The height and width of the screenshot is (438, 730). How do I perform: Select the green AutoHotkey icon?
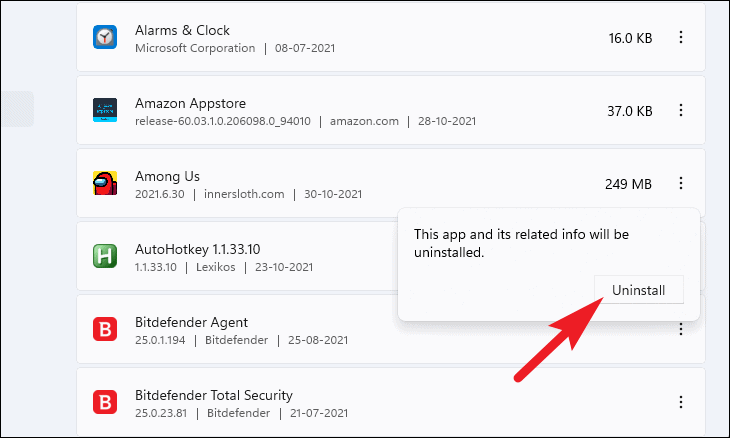(x=105, y=256)
